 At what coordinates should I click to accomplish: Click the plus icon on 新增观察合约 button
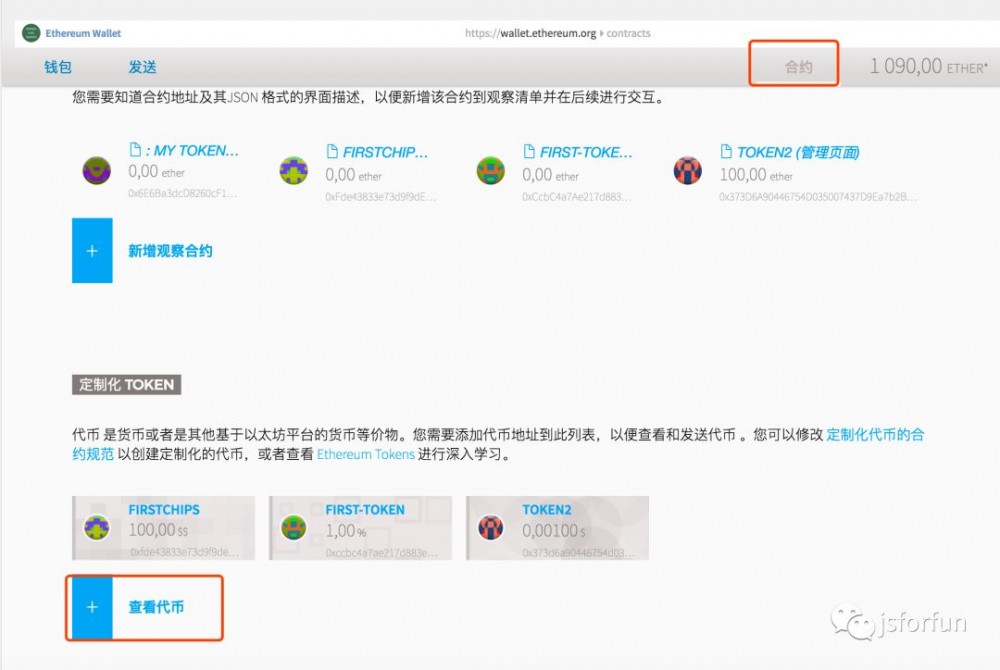point(92,251)
